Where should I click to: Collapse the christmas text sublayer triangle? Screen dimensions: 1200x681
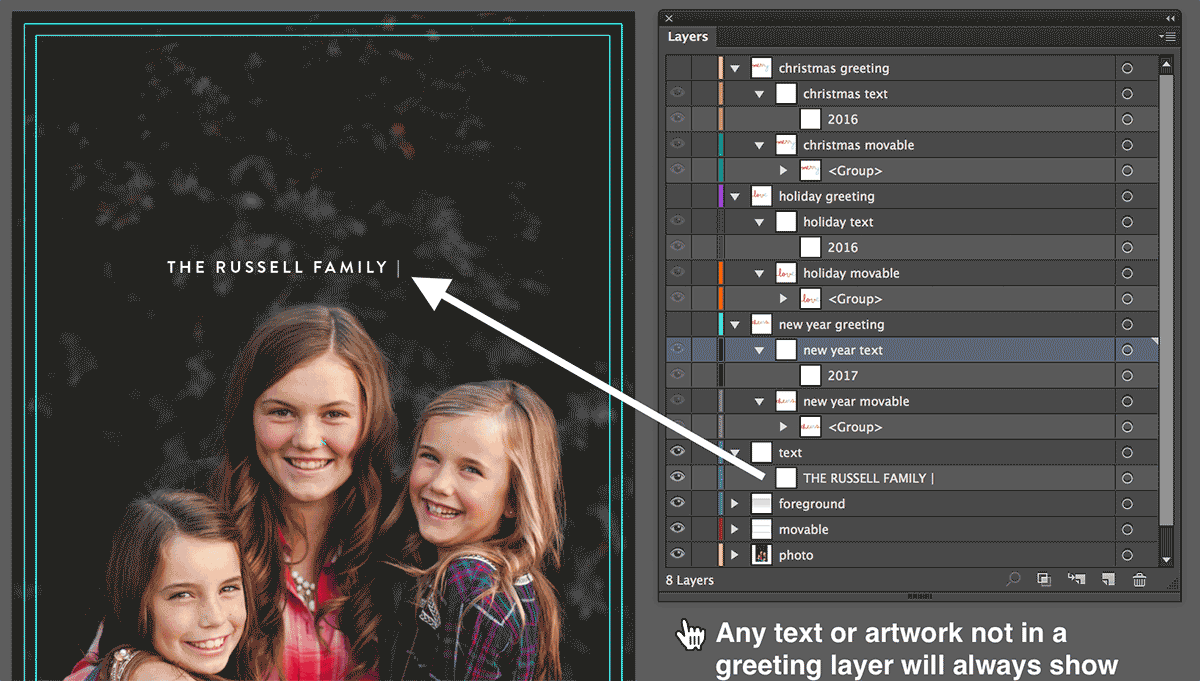click(x=759, y=94)
